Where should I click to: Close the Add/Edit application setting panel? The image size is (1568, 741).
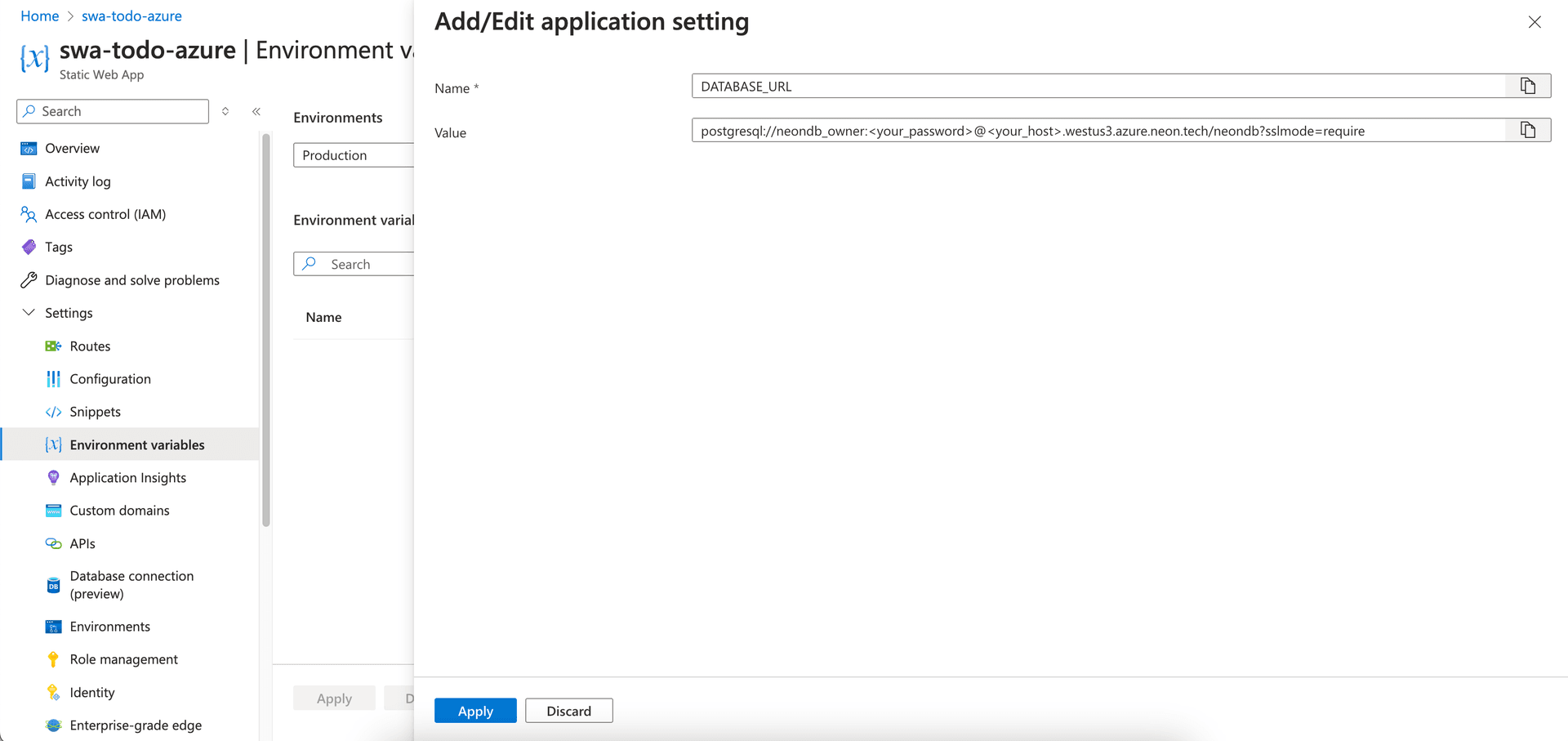(1535, 22)
